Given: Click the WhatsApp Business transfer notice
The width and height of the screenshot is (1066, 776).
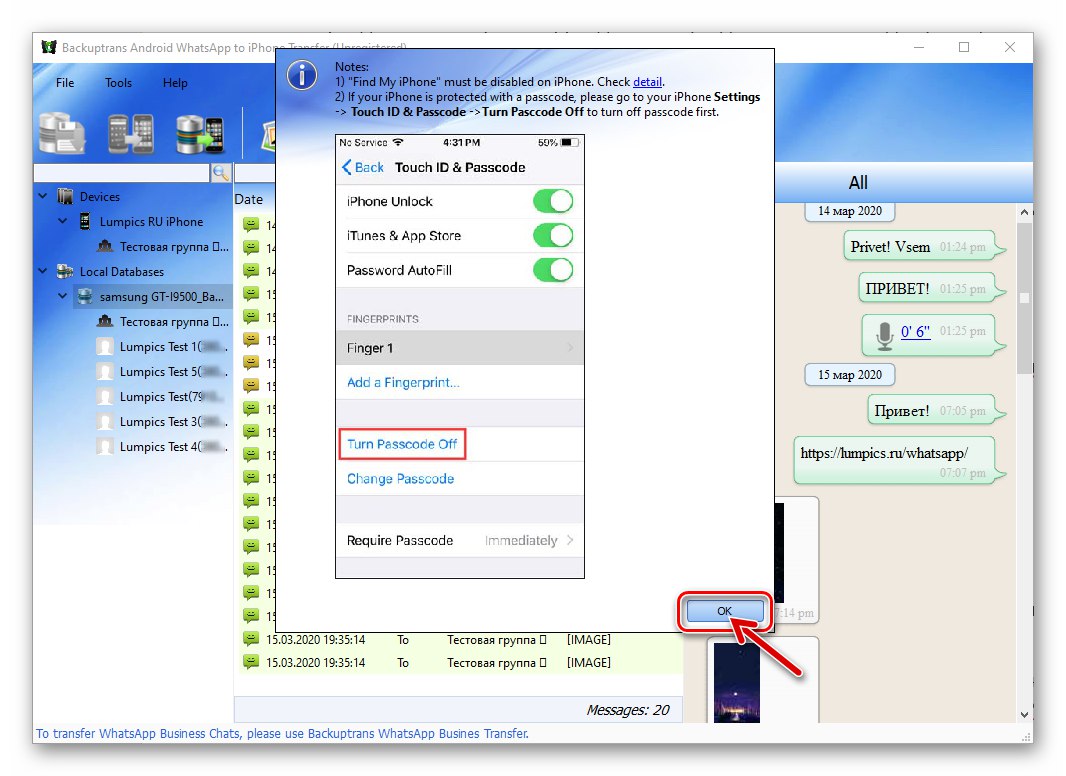Looking at the screenshot, I should point(282,733).
